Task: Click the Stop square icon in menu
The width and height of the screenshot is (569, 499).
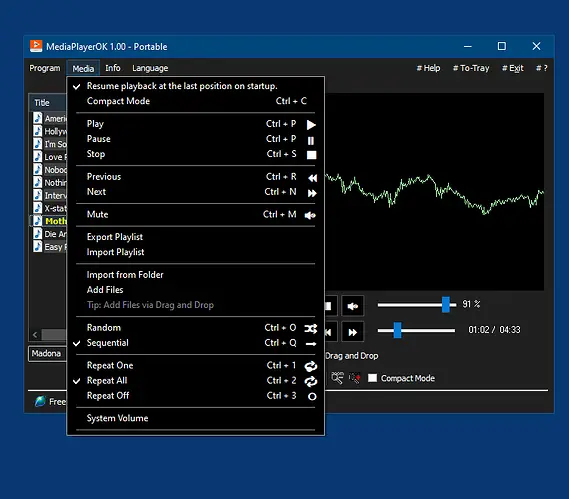Action: point(311,155)
